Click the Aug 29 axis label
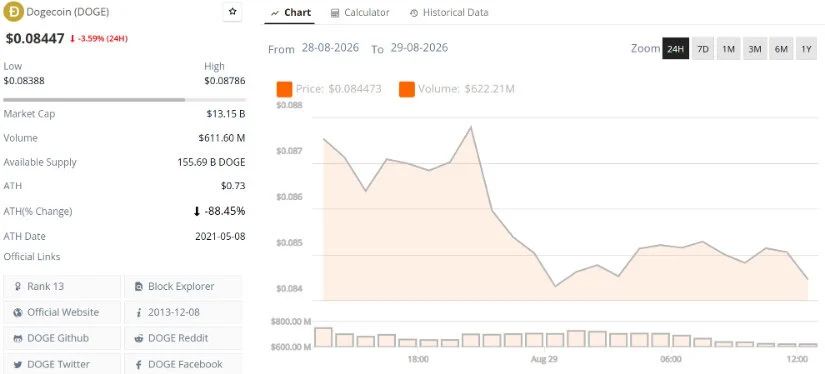825x374 pixels. 545,360
